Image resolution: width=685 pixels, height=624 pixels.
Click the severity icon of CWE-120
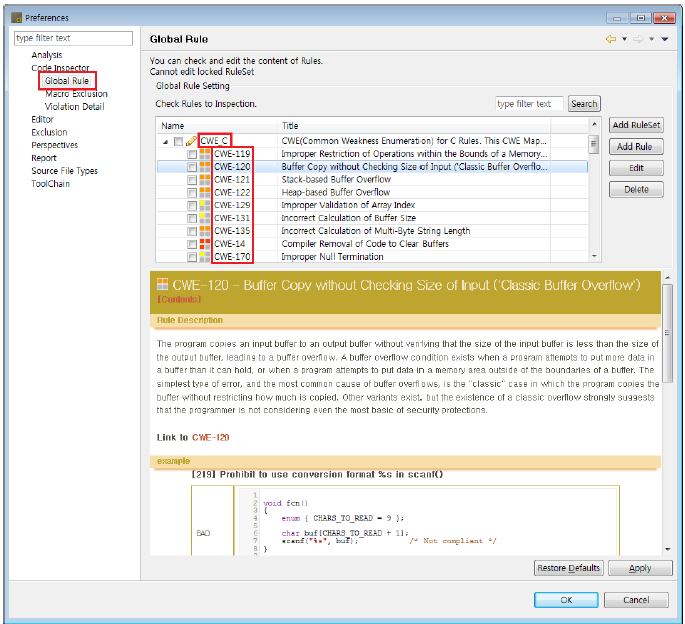204,166
